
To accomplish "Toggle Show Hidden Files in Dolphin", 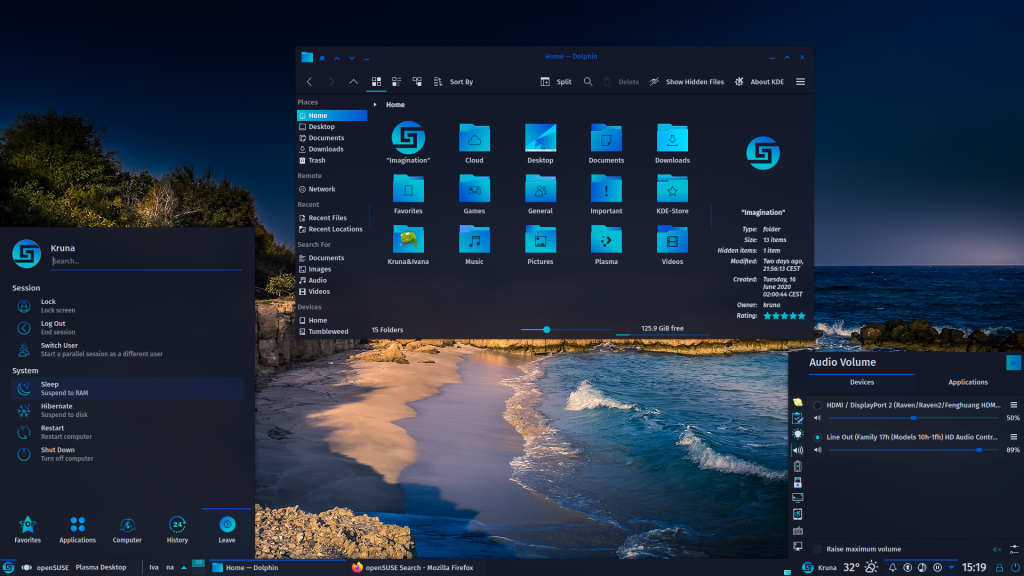I will tap(695, 81).
